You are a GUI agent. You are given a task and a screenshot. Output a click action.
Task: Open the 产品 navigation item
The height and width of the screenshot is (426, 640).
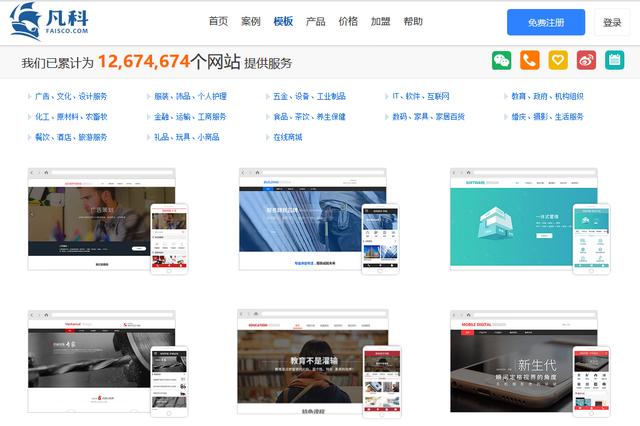point(316,21)
